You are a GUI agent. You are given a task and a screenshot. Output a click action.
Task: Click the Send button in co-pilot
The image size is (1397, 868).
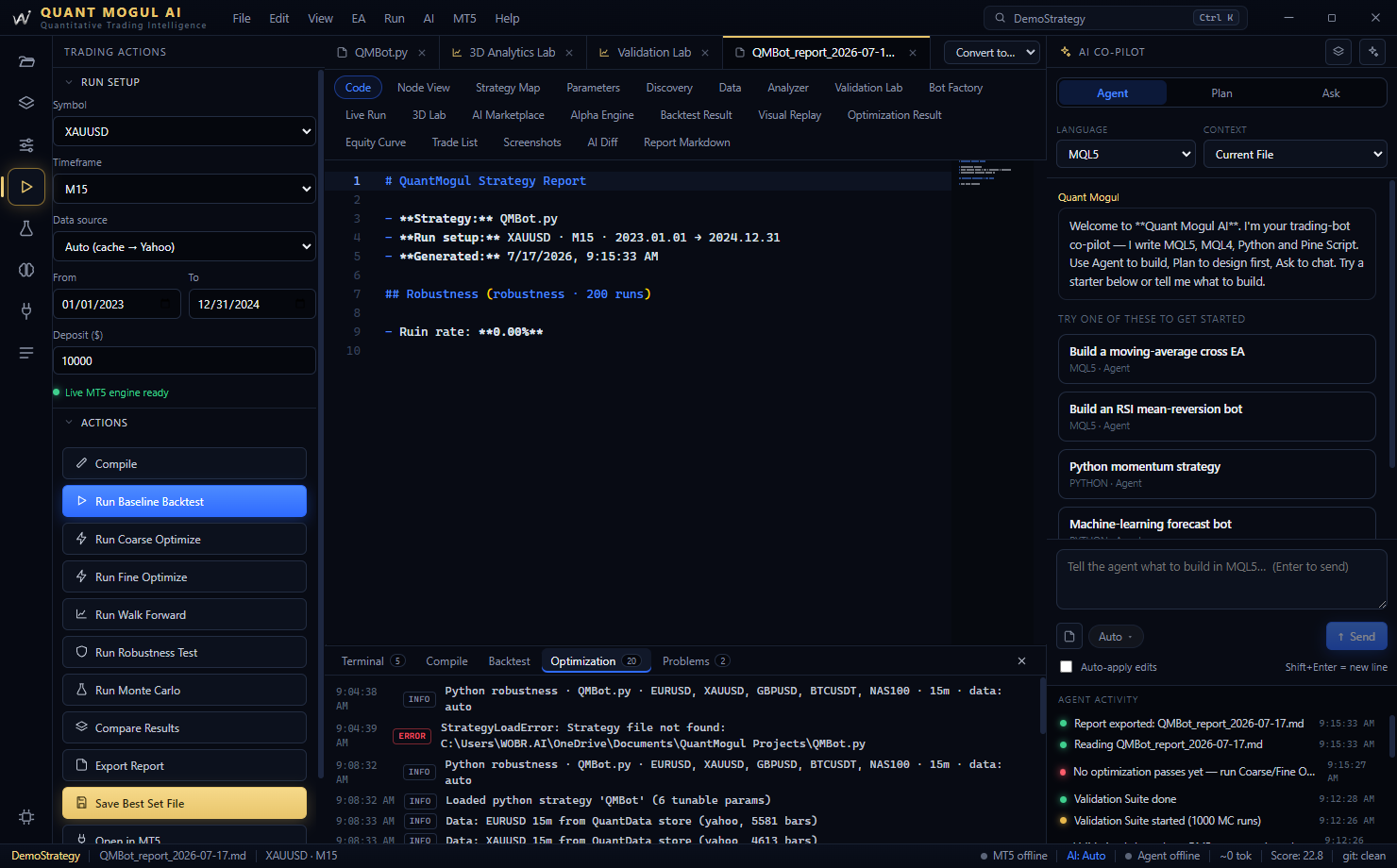(1356, 637)
